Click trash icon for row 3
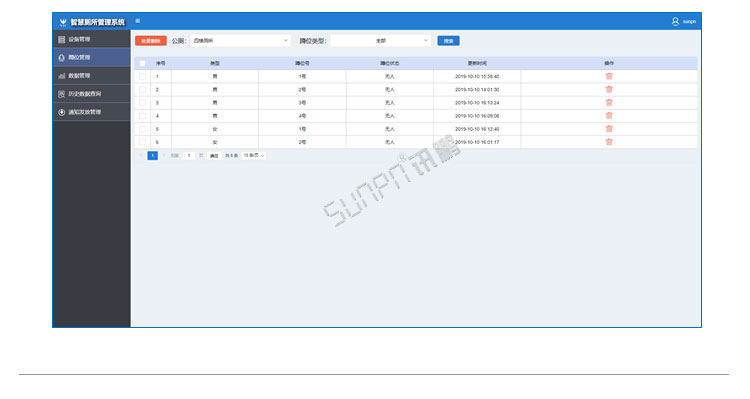The image size is (750, 399). pos(609,102)
